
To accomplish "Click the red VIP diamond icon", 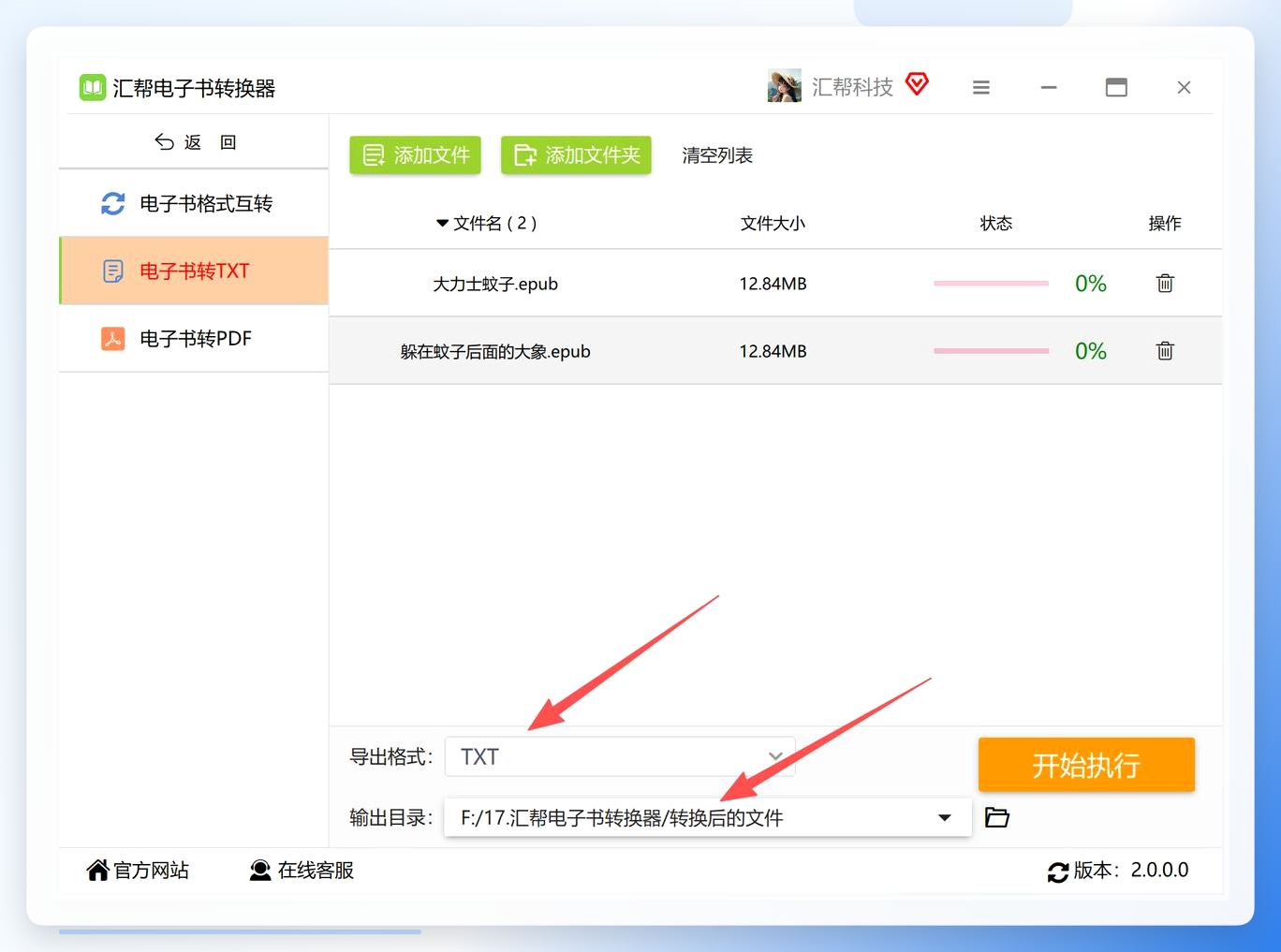I will (918, 84).
